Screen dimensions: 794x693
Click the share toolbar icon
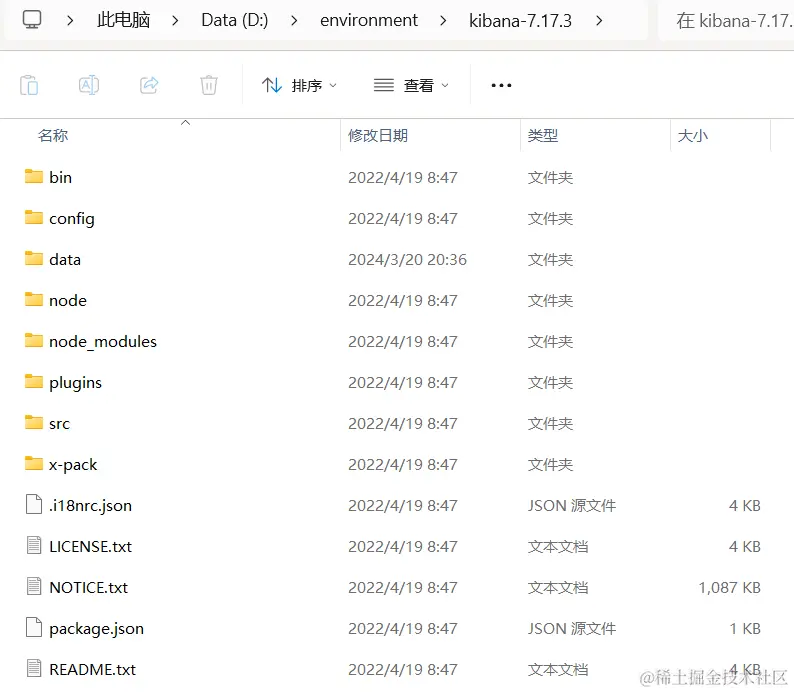[x=149, y=85]
